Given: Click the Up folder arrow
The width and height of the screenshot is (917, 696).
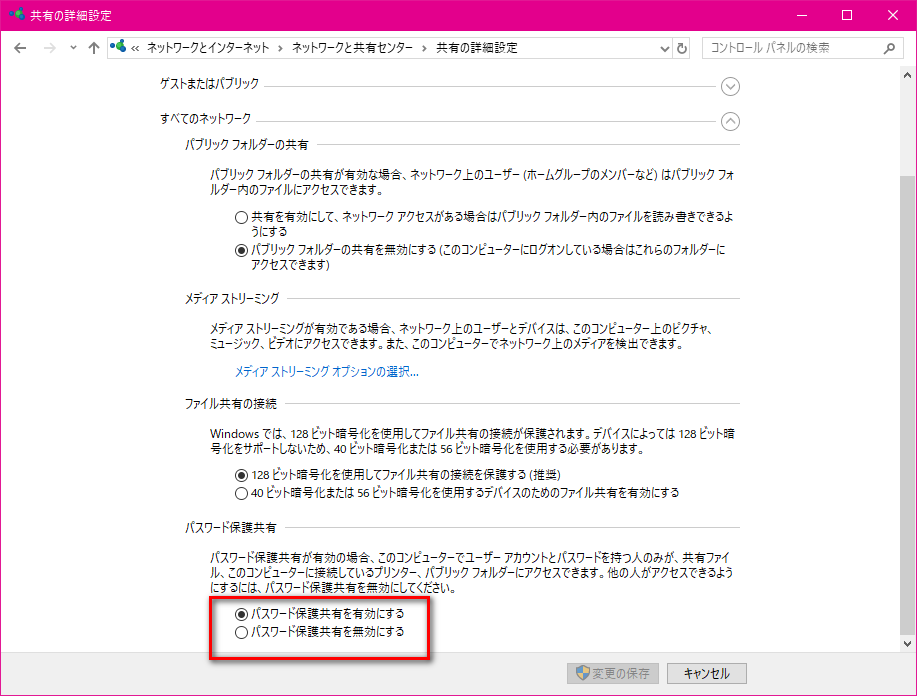Looking at the screenshot, I should point(94,48).
